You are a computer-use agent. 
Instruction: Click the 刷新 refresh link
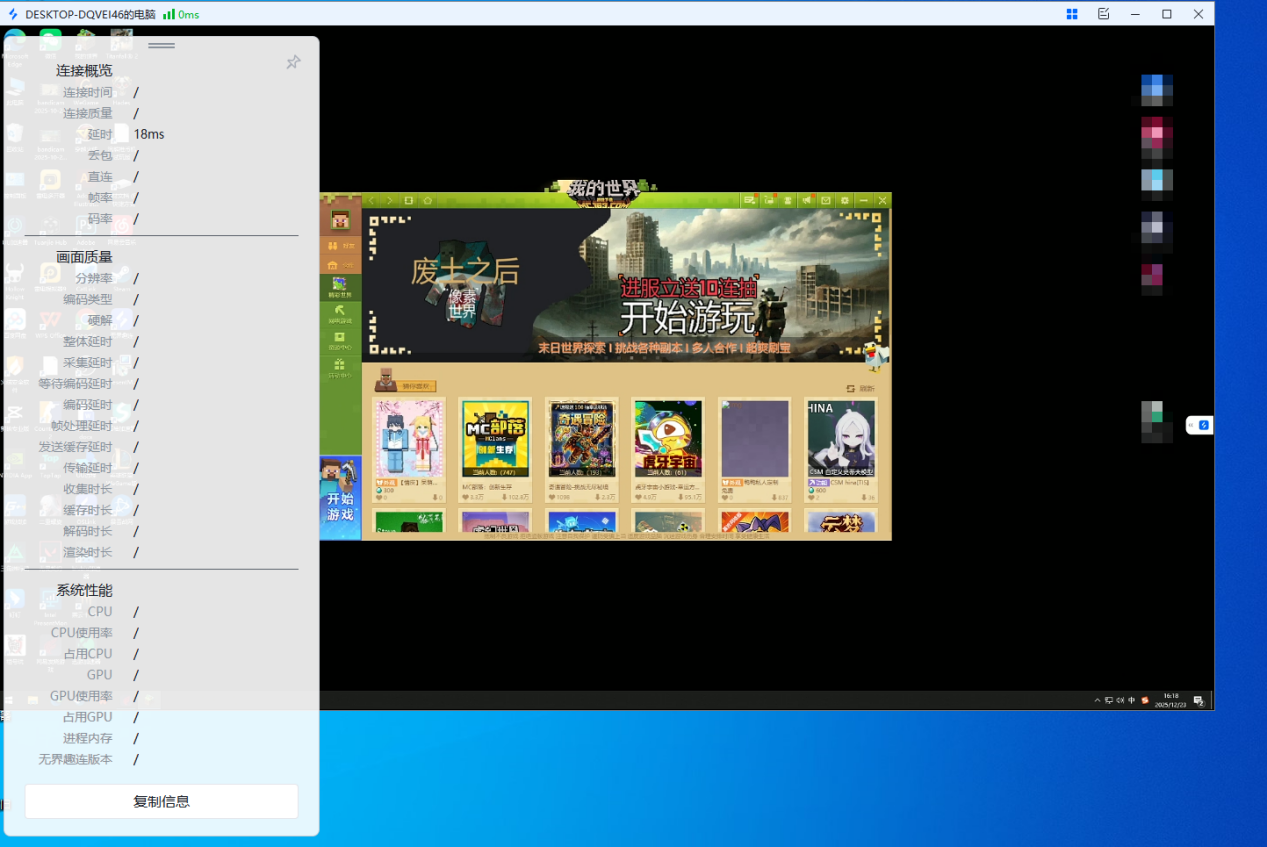[x=860, y=388]
